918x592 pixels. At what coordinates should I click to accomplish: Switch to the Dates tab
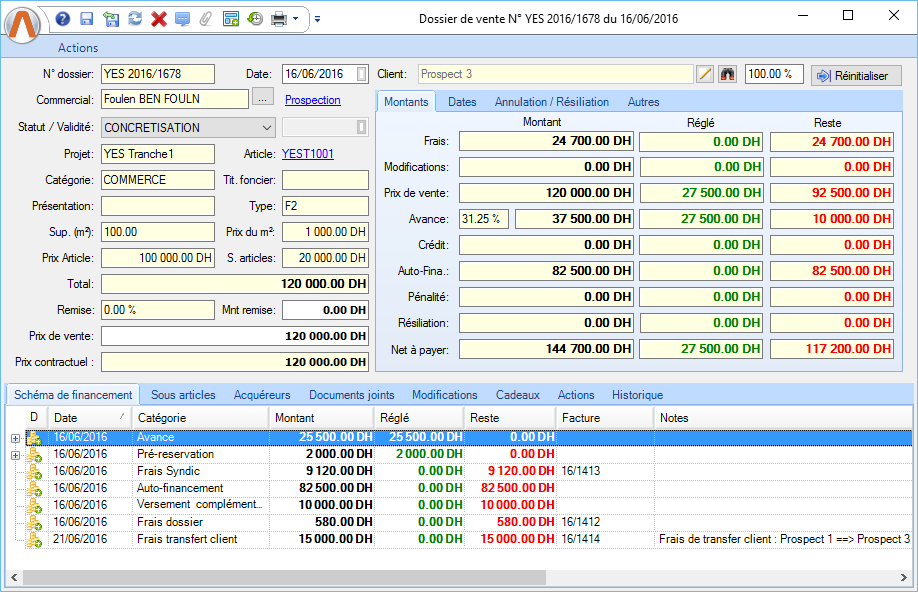(x=462, y=102)
